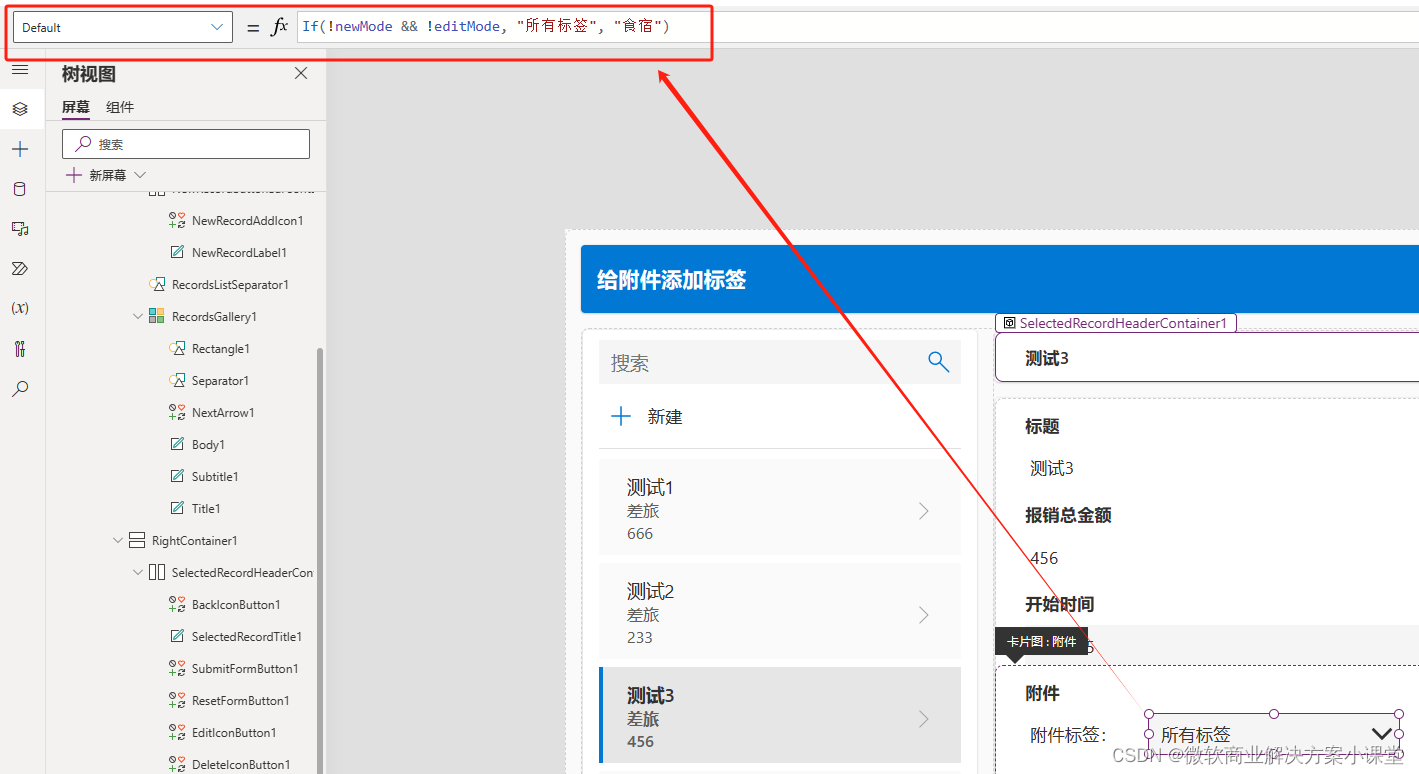Click the 开始时间 field label
The width and height of the screenshot is (1419, 774).
[1059, 604]
